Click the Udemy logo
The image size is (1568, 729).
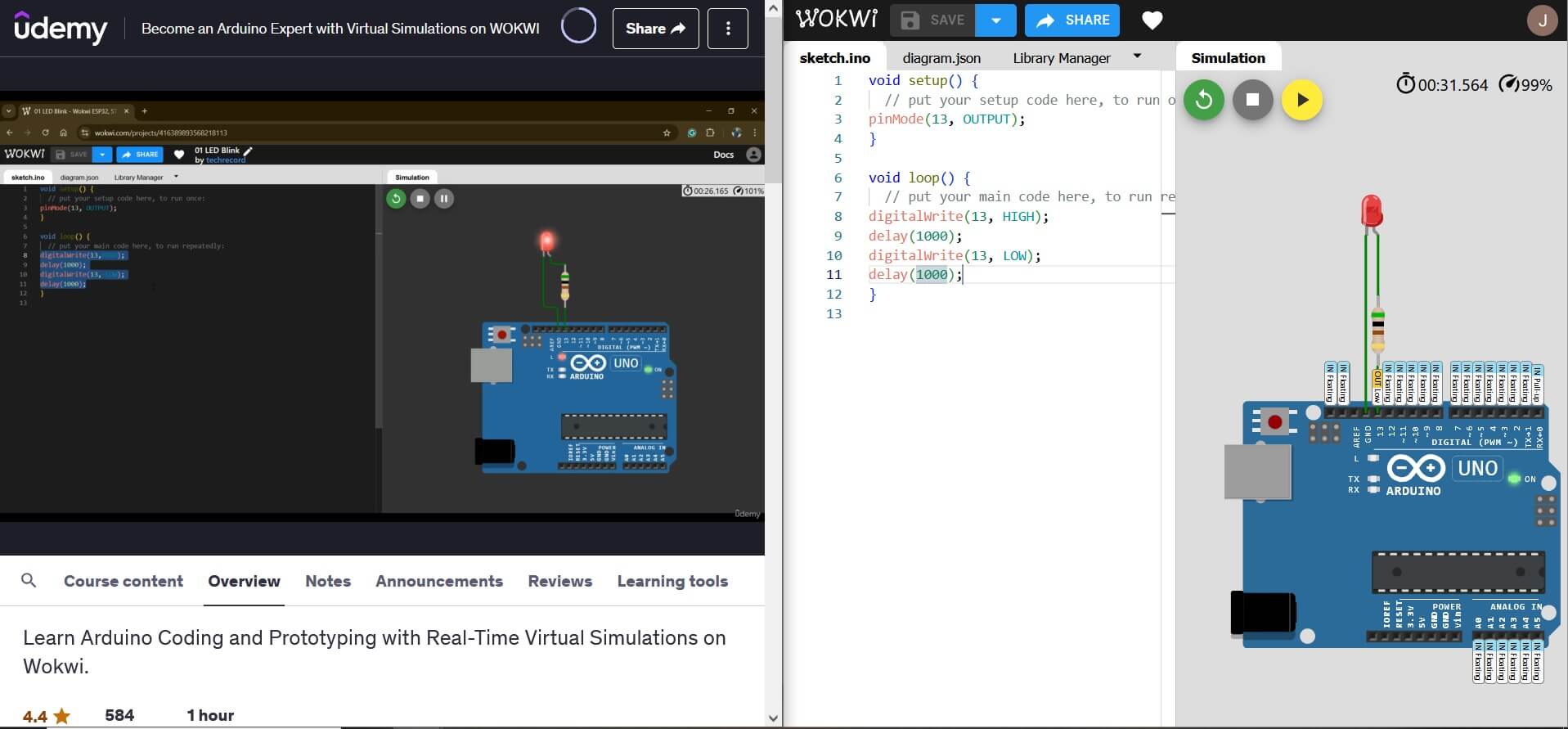(61, 29)
